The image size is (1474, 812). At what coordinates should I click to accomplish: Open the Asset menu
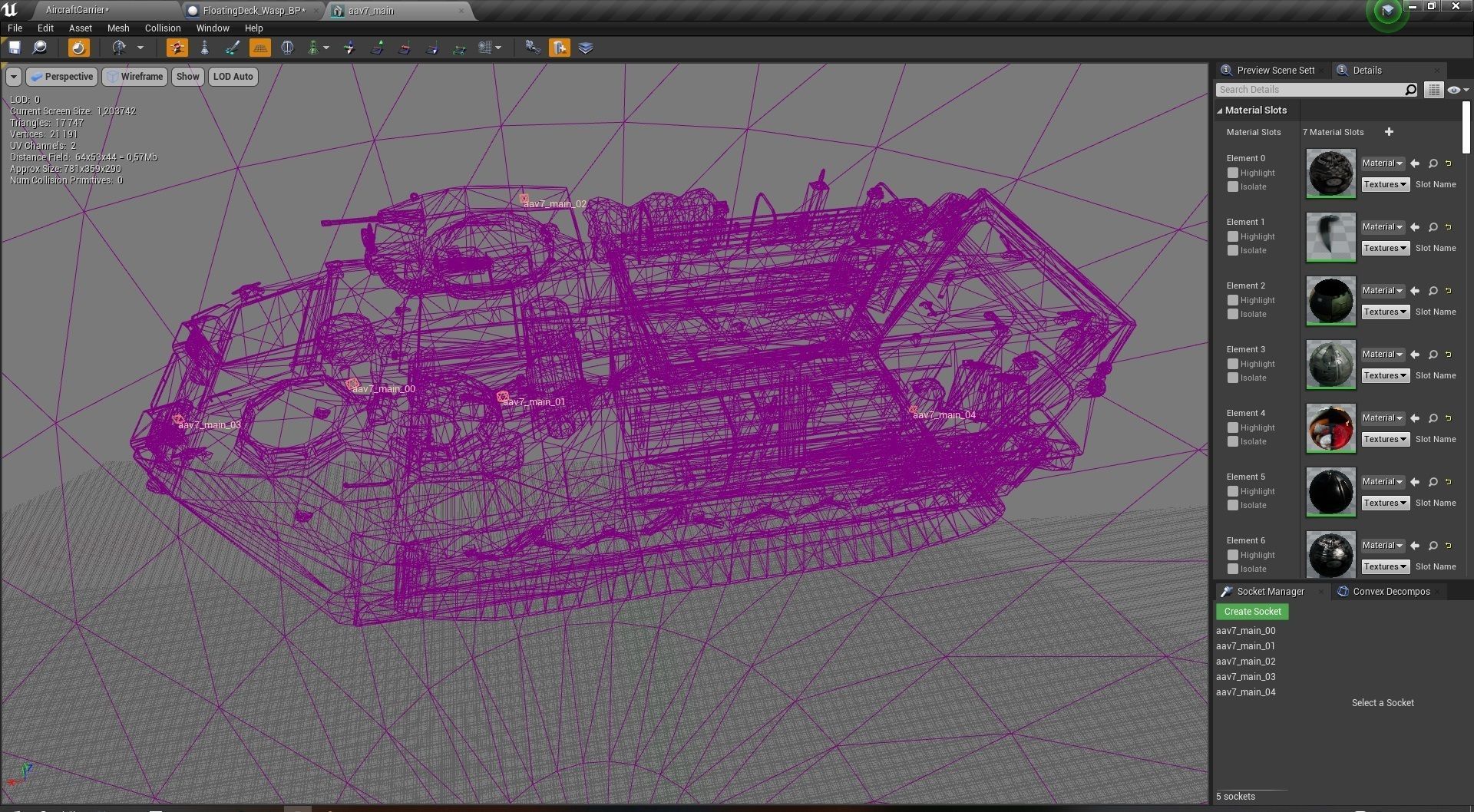pyautogui.click(x=81, y=28)
